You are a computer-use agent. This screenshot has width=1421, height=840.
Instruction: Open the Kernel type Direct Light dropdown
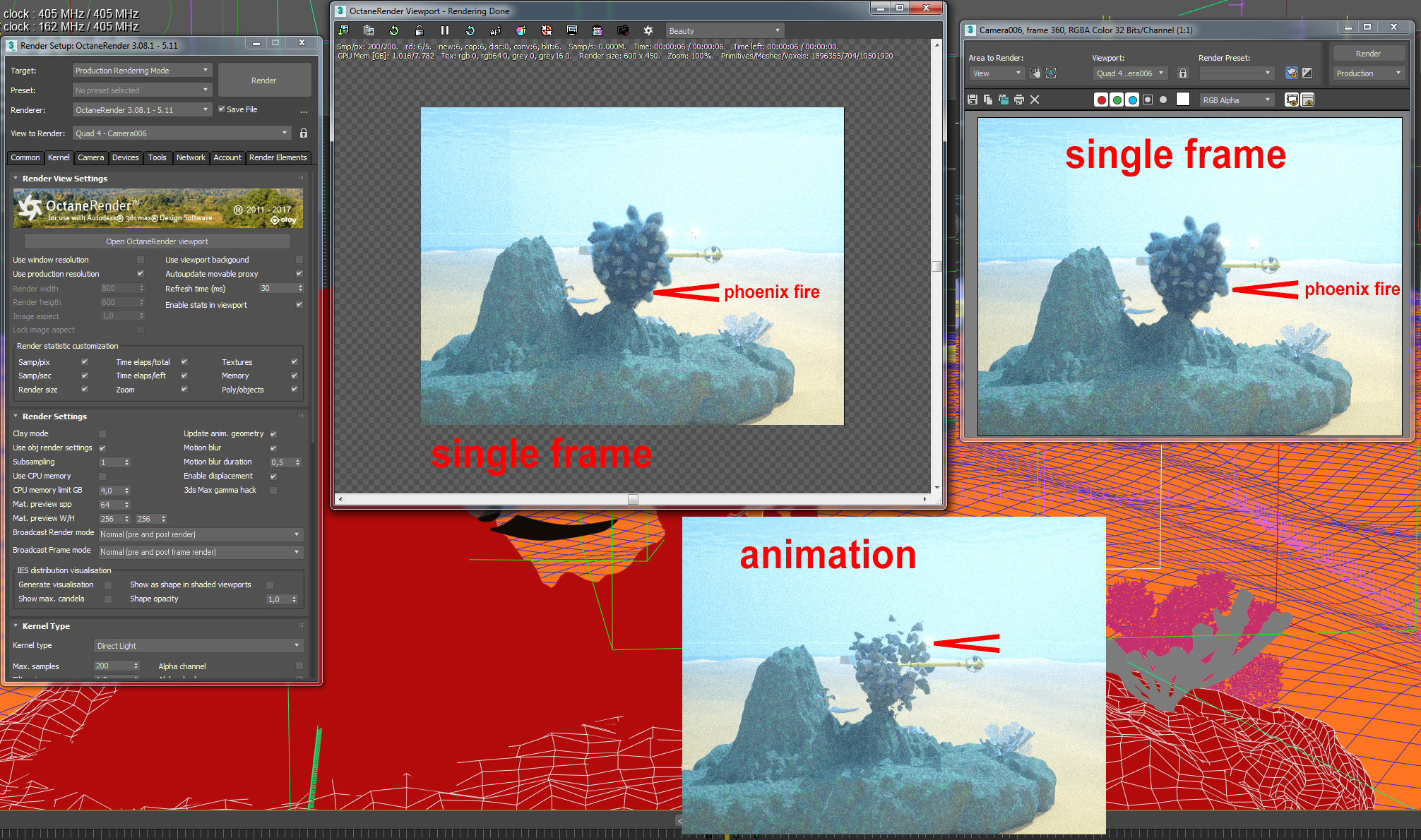[198, 645]
